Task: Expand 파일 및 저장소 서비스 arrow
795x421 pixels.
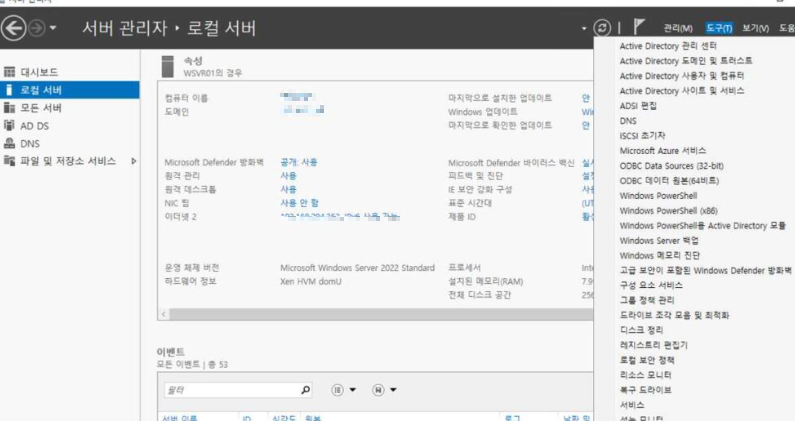Action: point(133,161)
